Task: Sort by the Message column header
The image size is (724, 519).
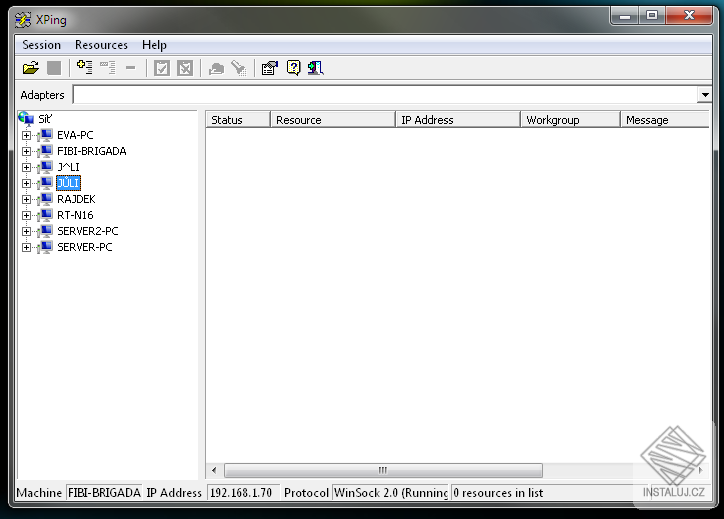Action: pyautogui.click(x=665, y=120)
